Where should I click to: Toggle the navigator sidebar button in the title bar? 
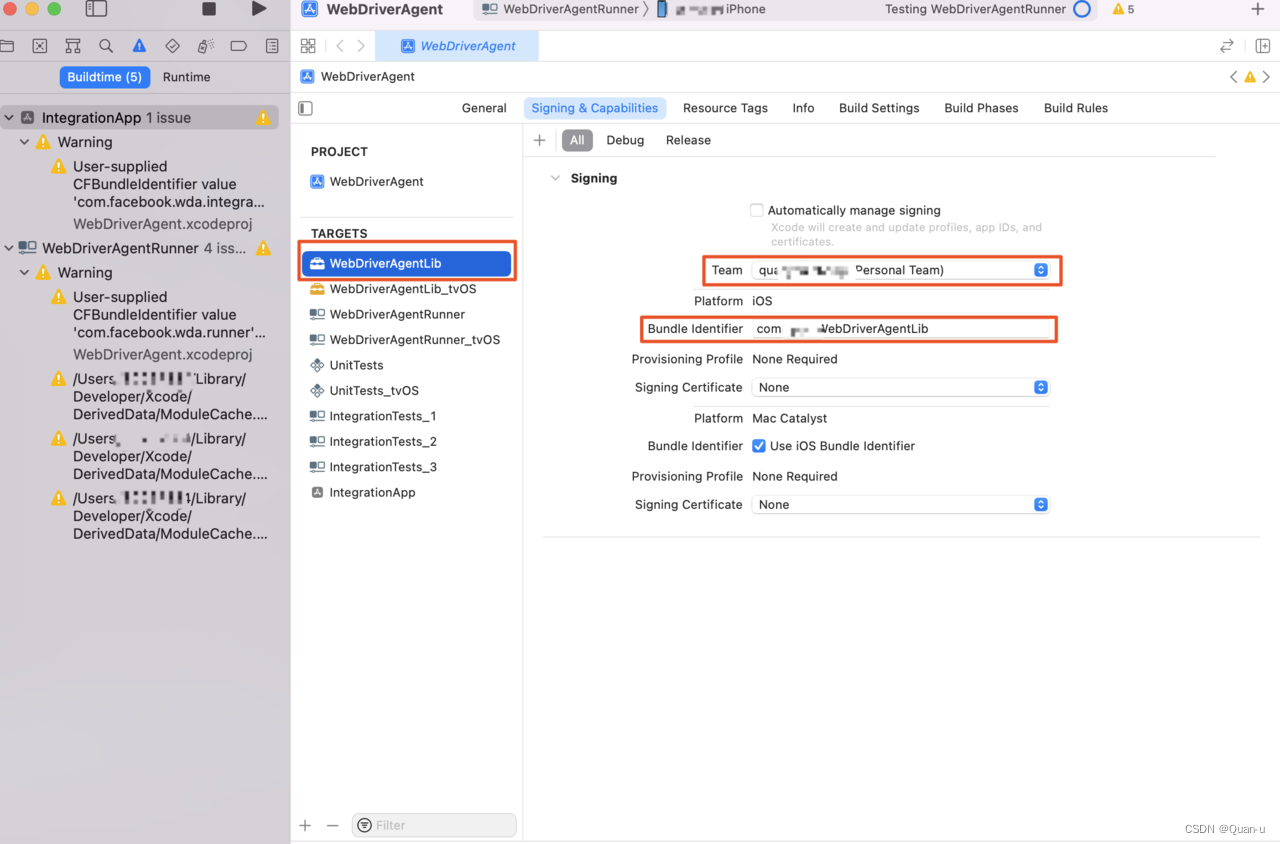pos(96,9)
